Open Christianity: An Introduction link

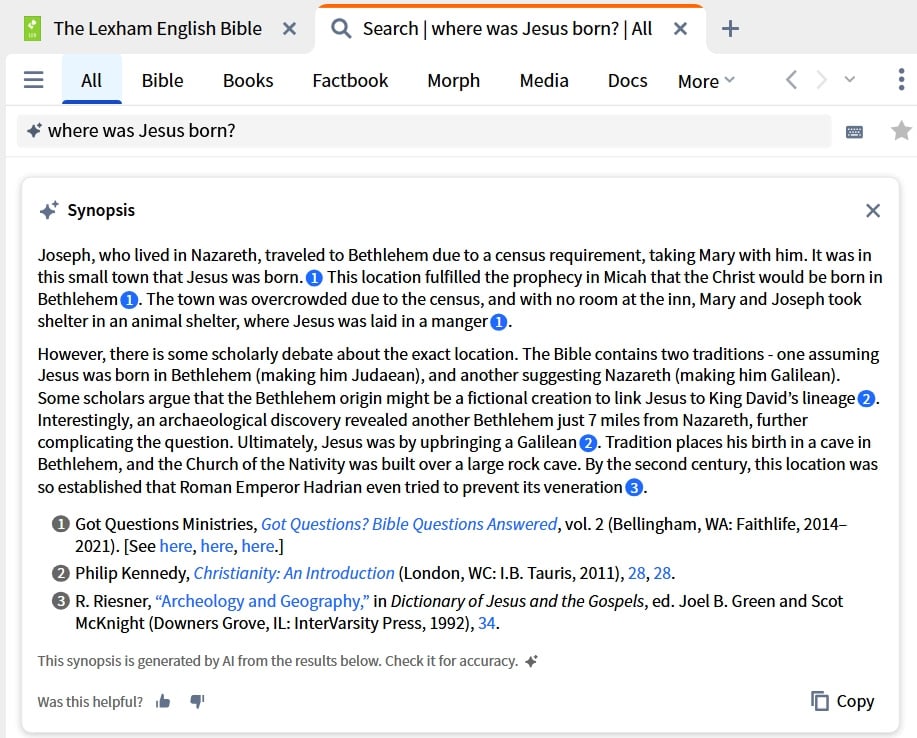pyautogui.click(x=294, y=573)
